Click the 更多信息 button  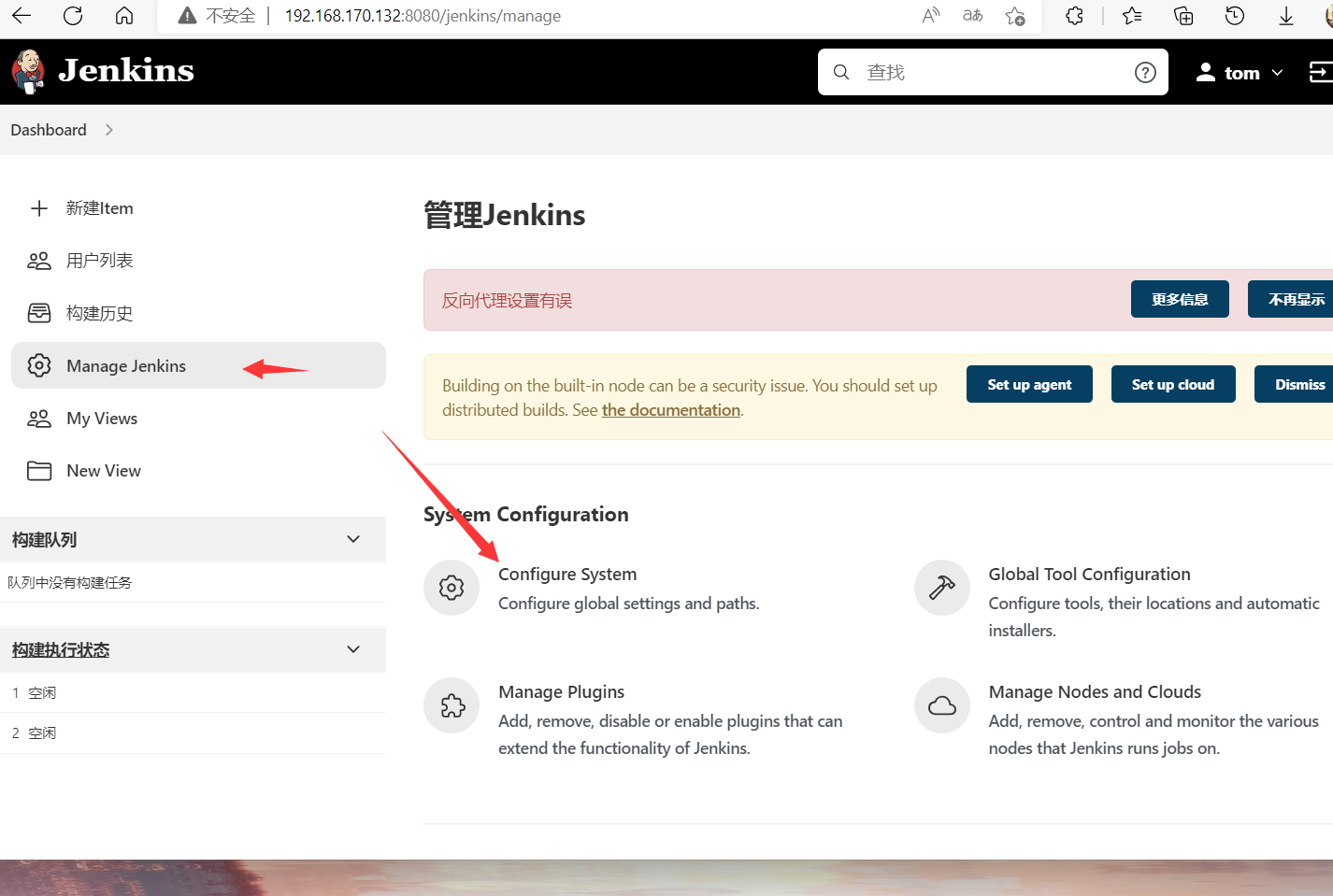(x=1180, y=299)
